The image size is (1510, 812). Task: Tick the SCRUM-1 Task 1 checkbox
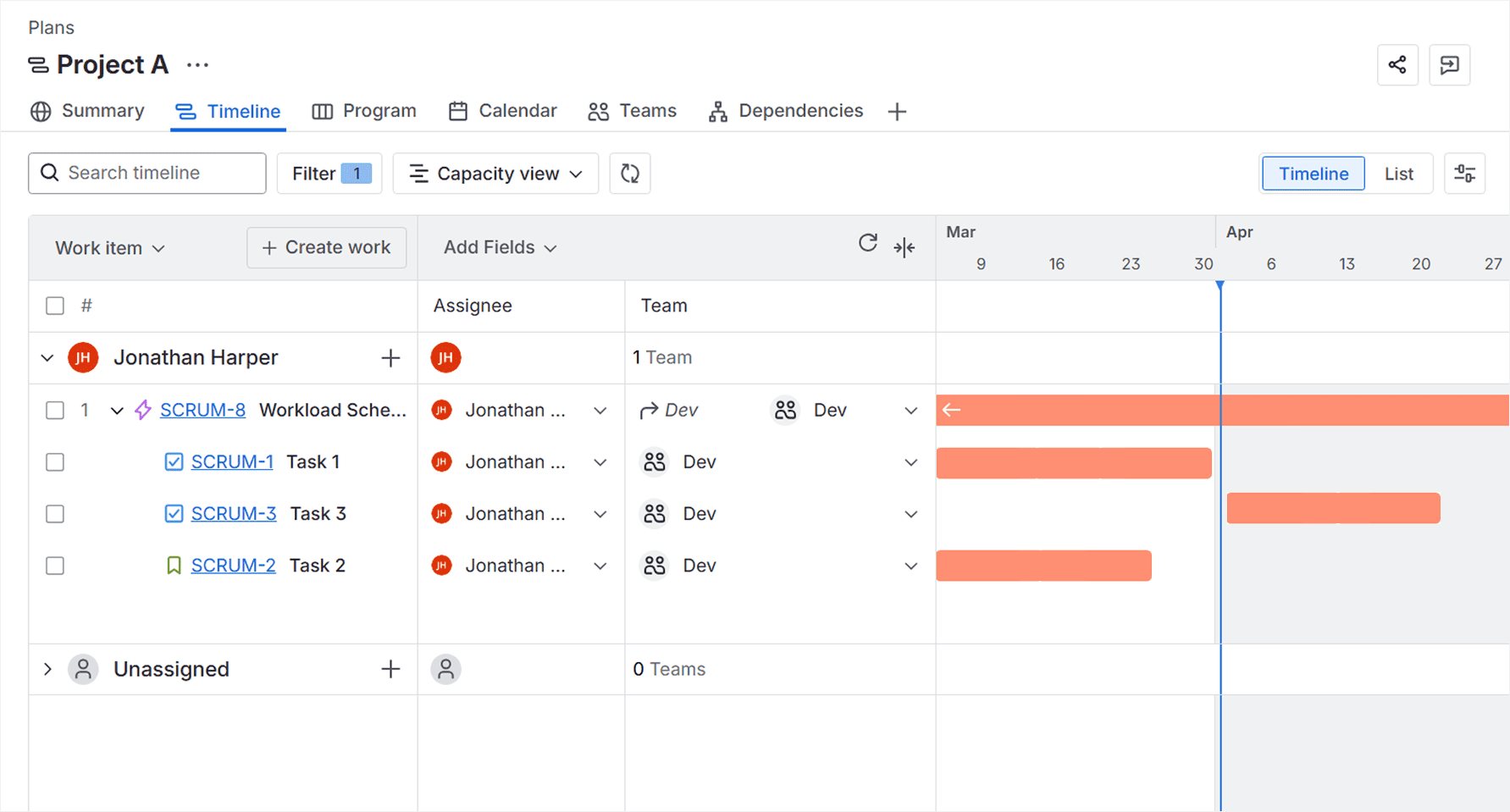[55, 462]
